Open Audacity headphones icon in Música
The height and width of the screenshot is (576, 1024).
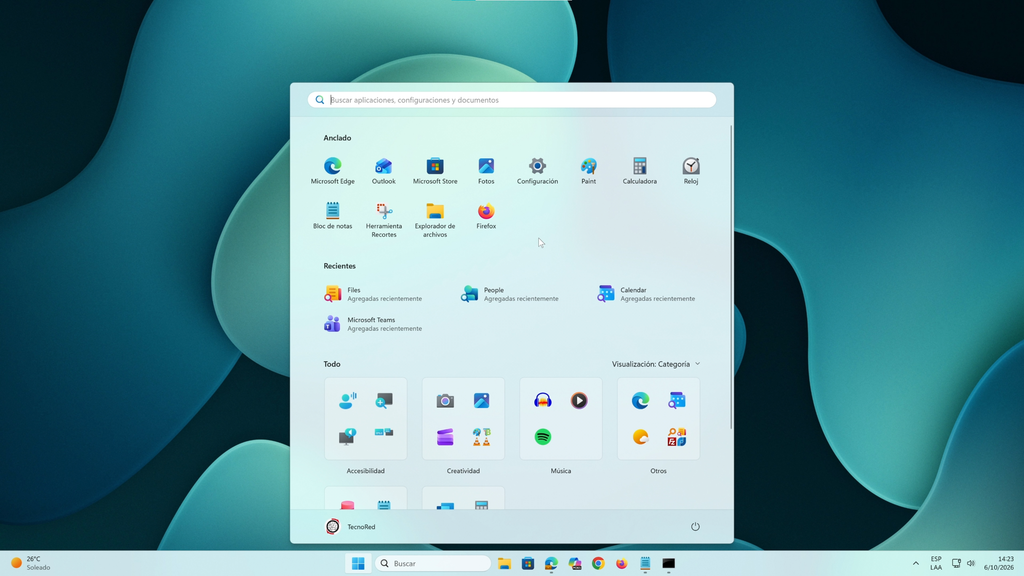[543, 400]
